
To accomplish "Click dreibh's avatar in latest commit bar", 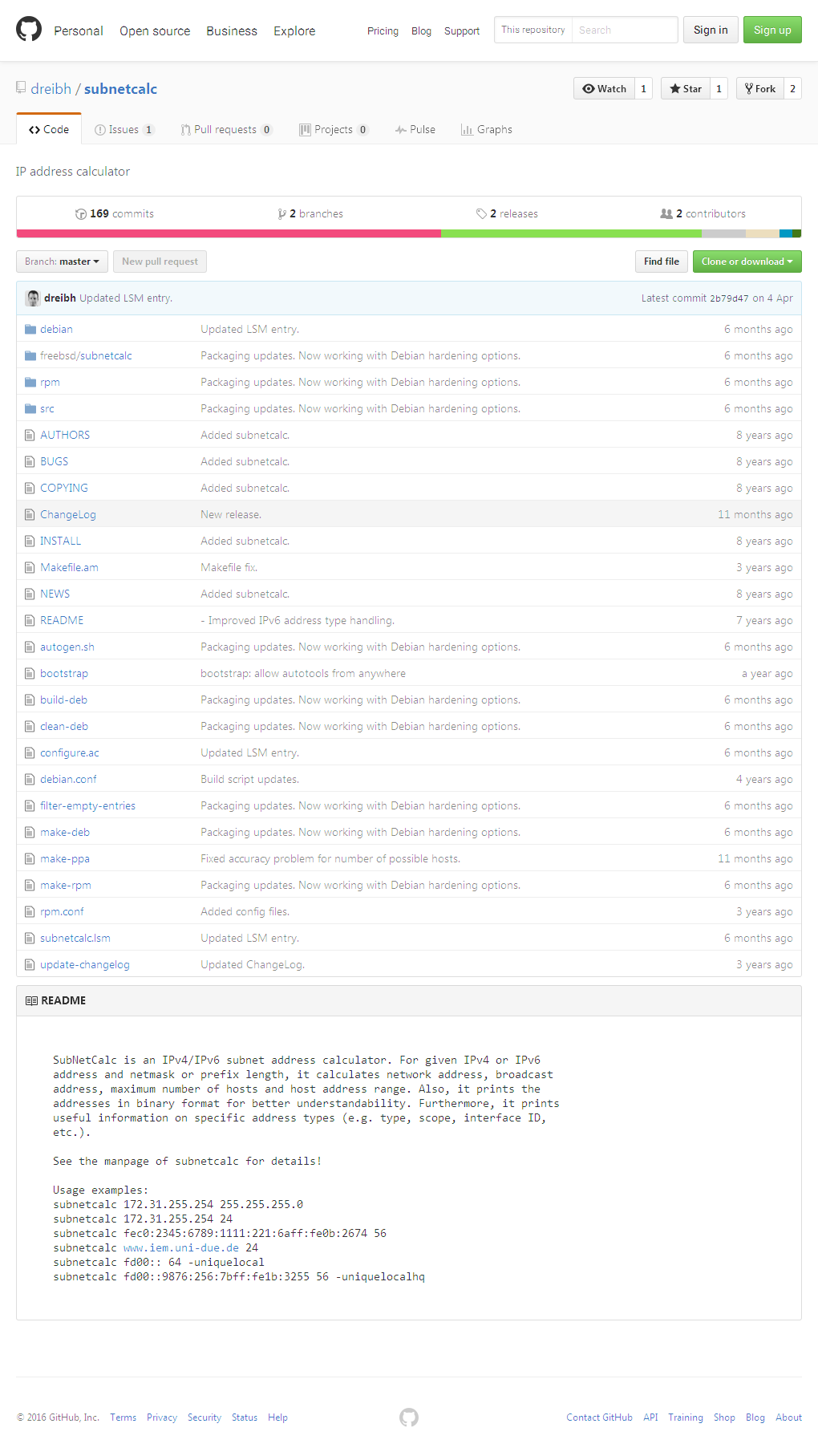I will [x=33, y=298].
